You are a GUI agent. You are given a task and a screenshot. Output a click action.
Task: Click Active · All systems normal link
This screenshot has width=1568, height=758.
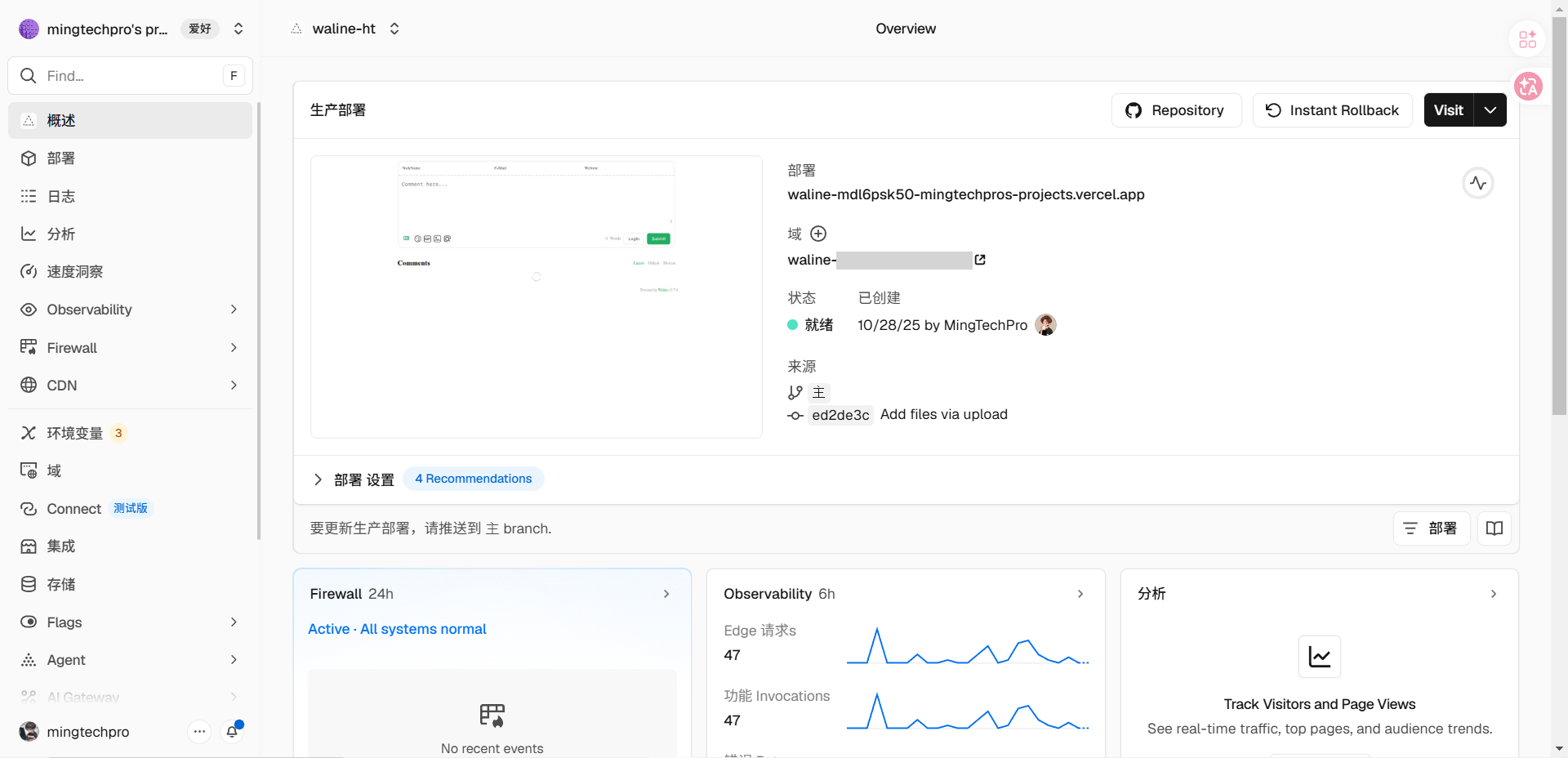point(397,629)
